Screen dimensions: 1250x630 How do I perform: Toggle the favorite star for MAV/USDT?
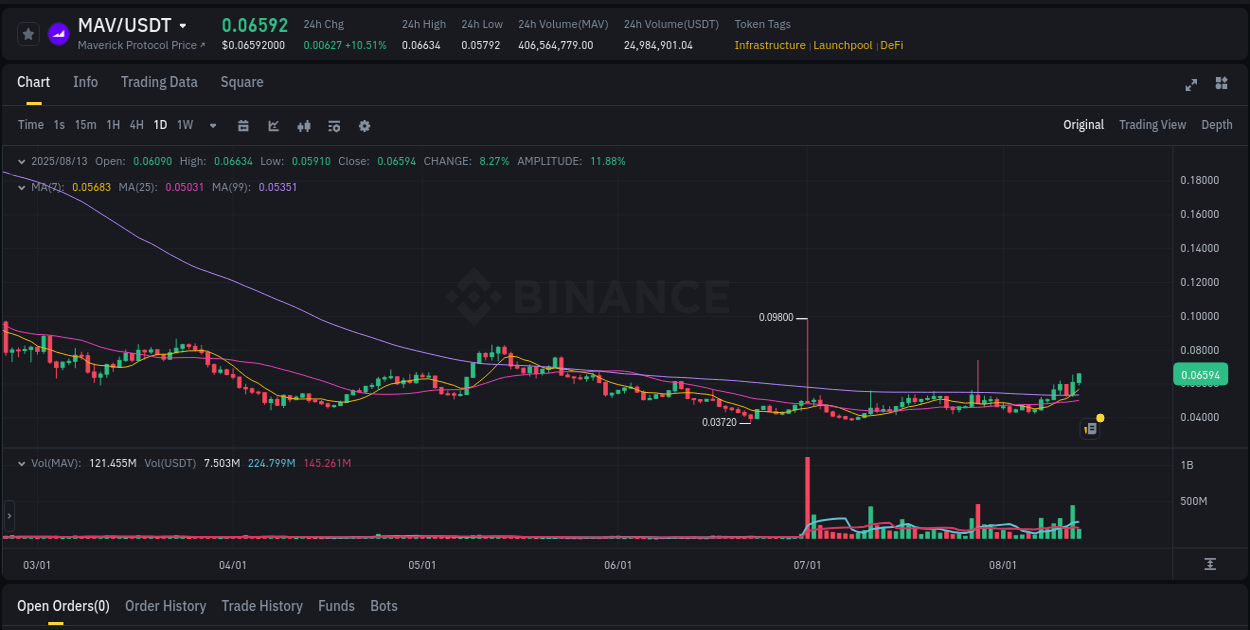coord(28,33)
